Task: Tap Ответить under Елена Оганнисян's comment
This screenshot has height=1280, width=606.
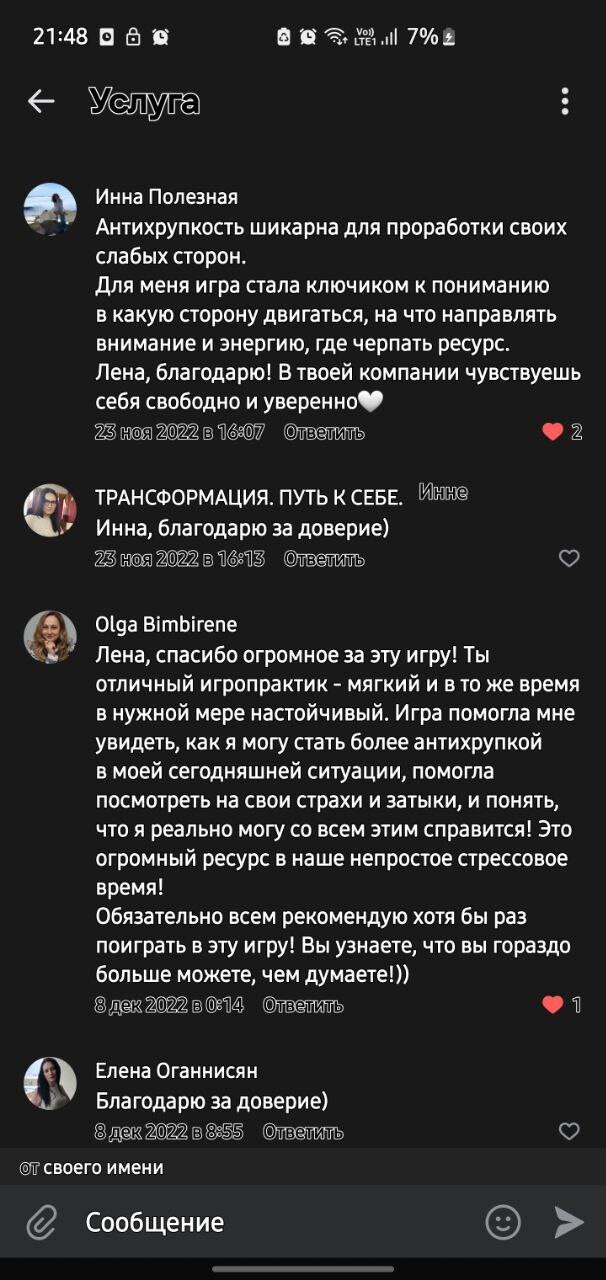Action: tap(303, 1131)
